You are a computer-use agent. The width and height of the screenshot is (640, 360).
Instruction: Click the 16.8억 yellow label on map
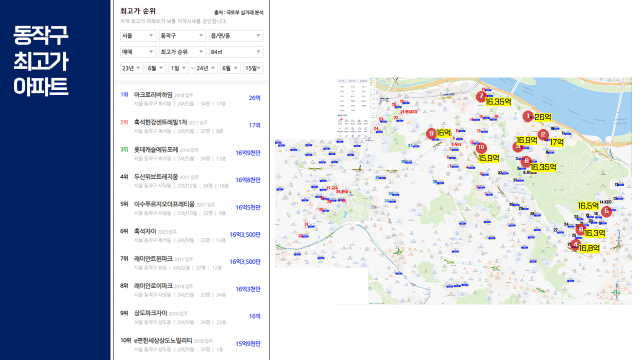tap(589, 248)
